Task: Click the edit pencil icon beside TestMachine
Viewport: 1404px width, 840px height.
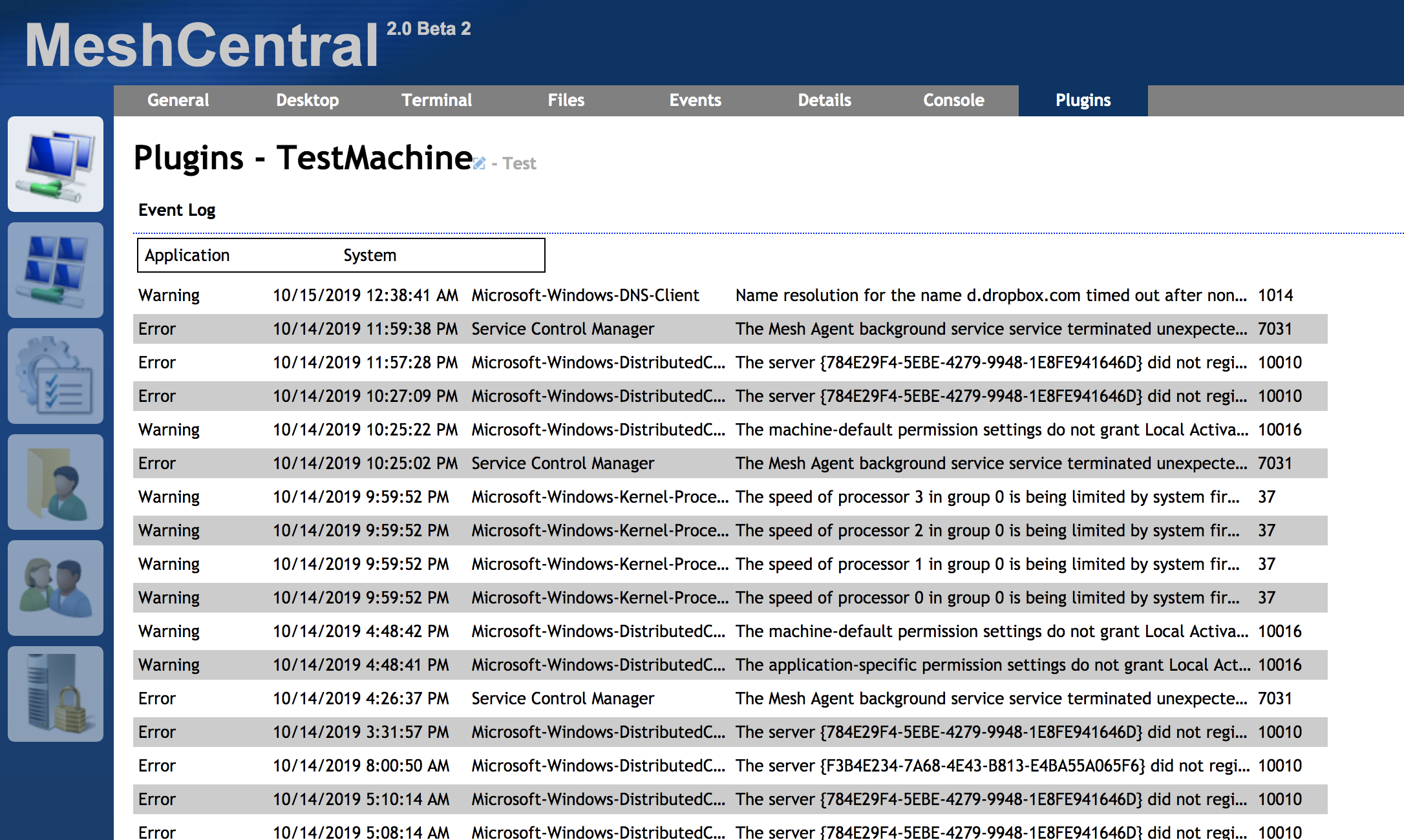Action: click(x=479, y=163)
